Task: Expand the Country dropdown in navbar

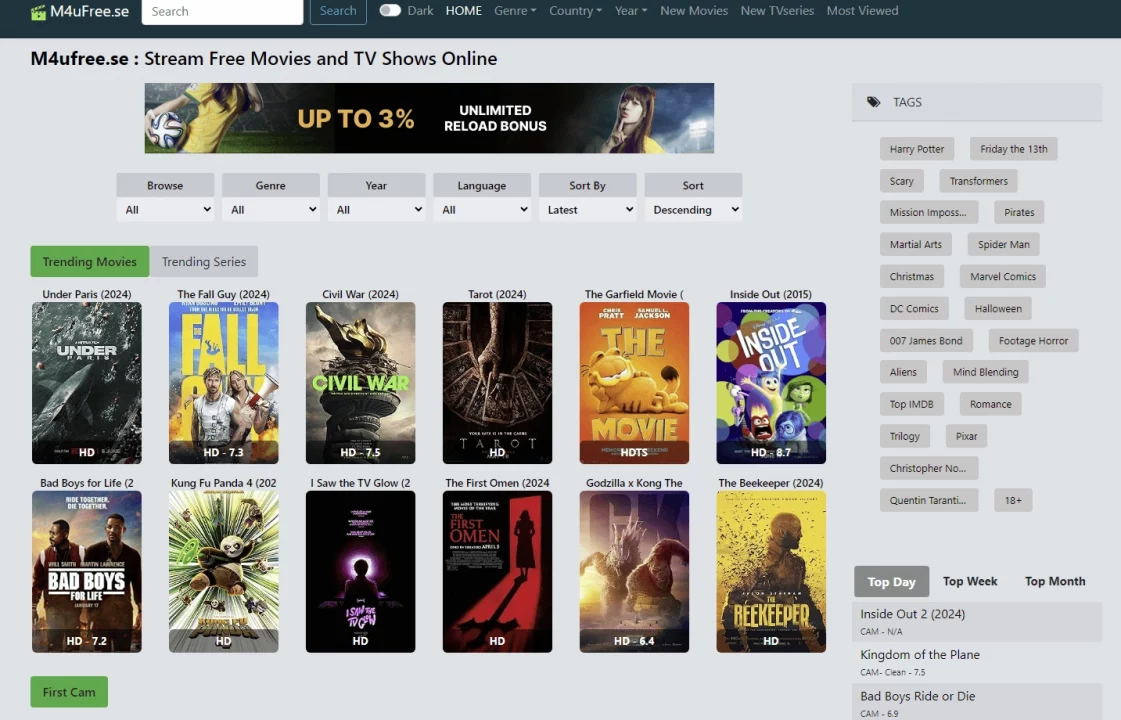Action: point(575,11)
